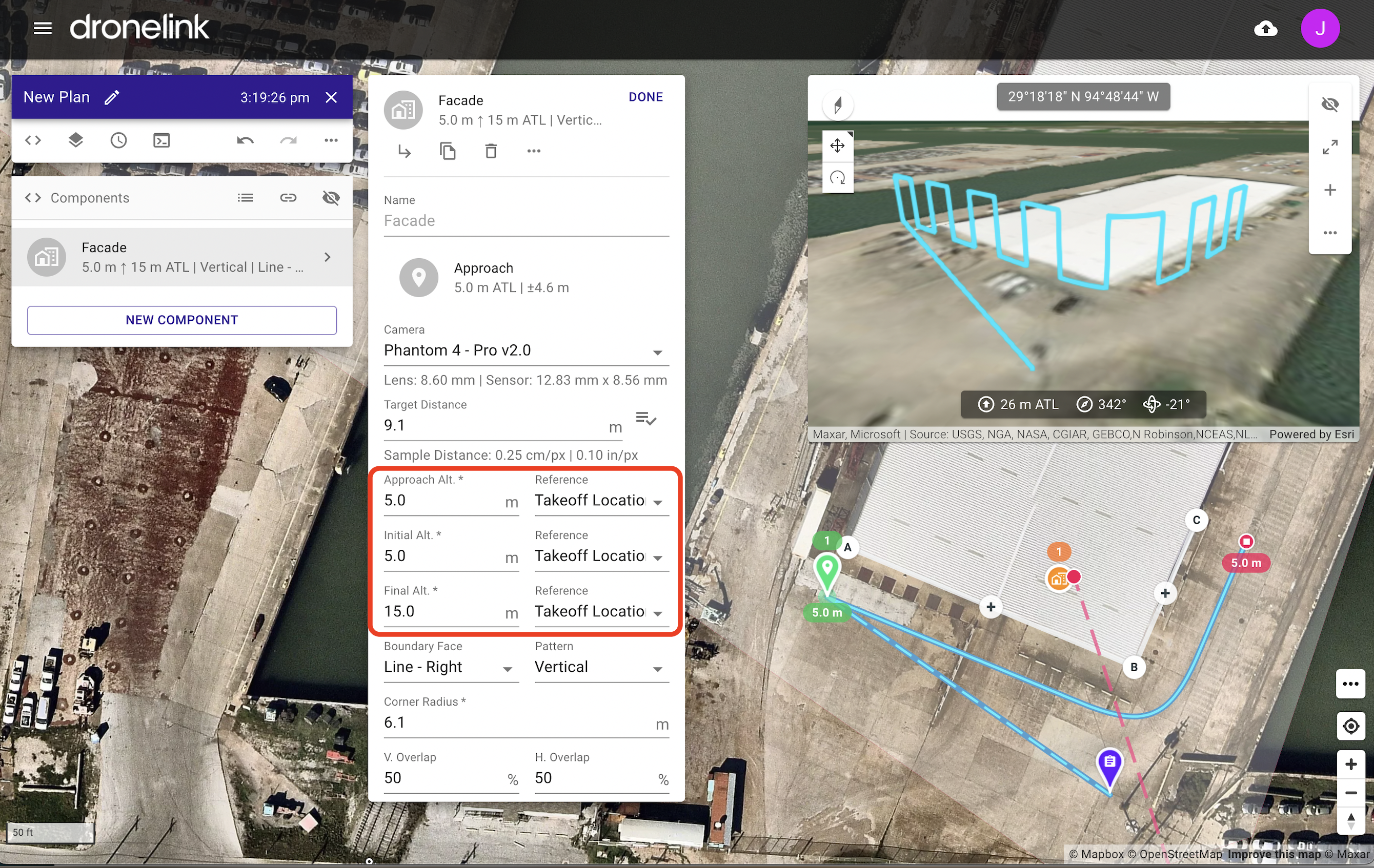Add boundary point between B and C
Image resolution: width=1374 pixels, height=868 pixels.
(x=1165, y=594)
